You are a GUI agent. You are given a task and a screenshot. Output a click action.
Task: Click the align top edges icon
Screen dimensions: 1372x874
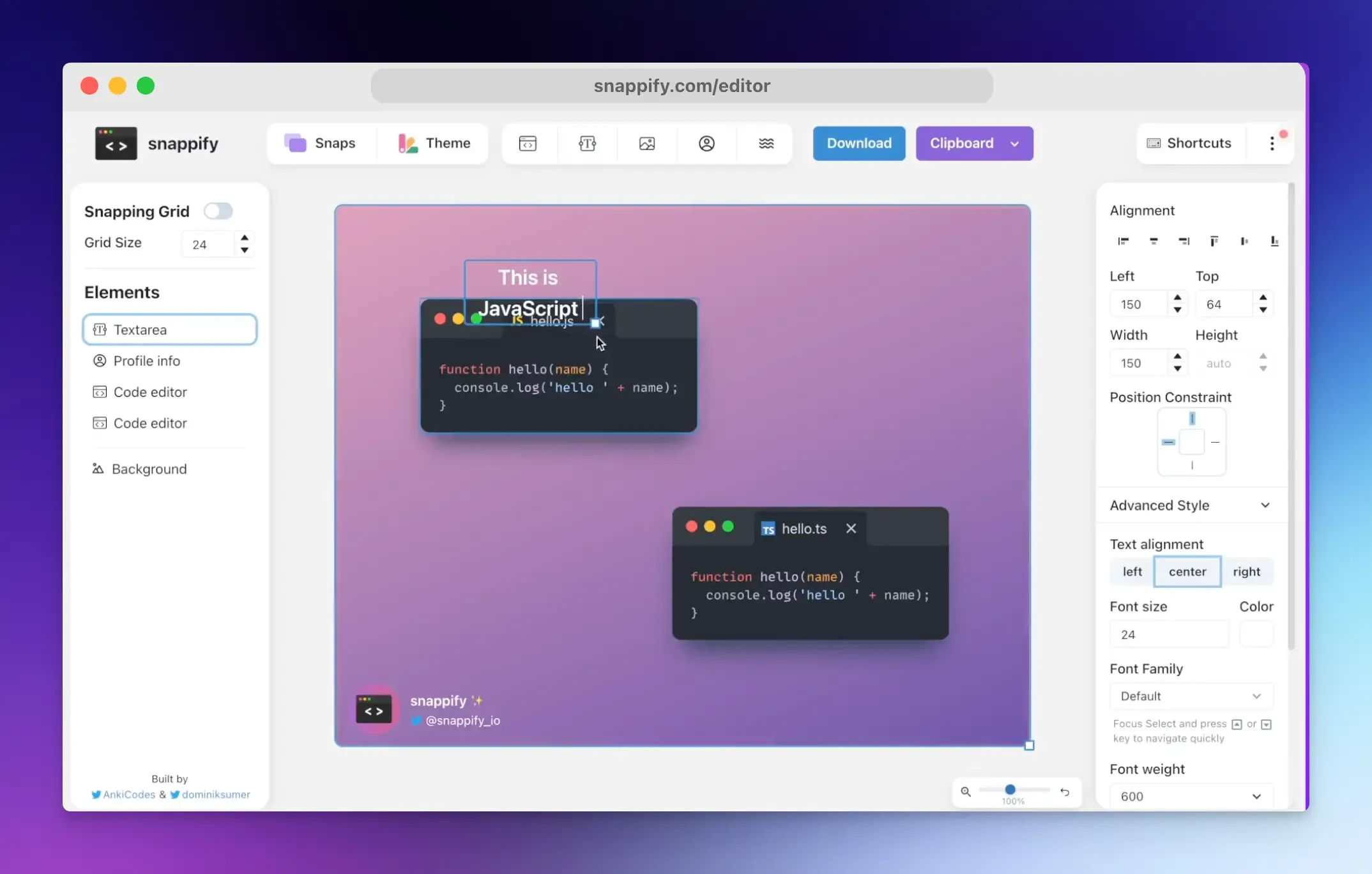click(x=1214, y=241)
